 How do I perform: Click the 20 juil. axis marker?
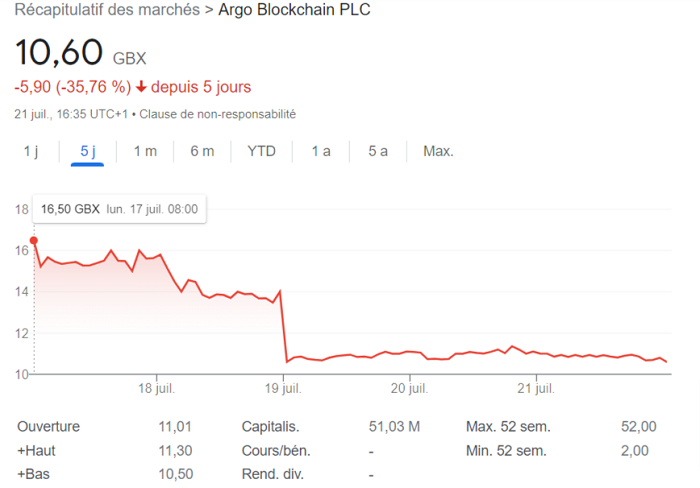point(409,388)
